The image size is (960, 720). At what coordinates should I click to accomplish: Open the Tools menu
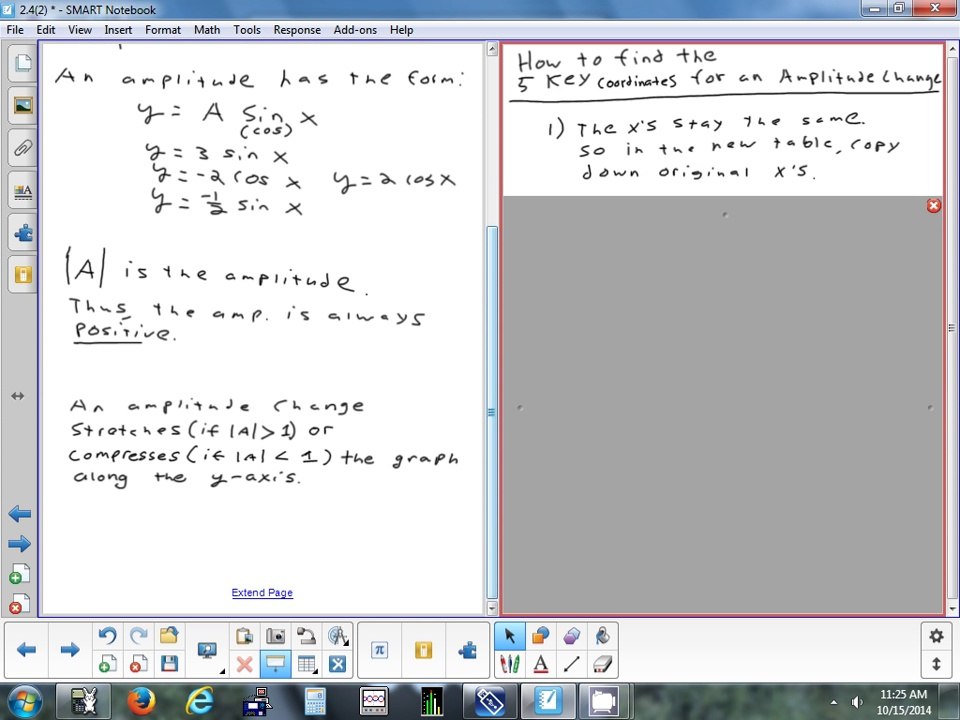click(247, 30)
